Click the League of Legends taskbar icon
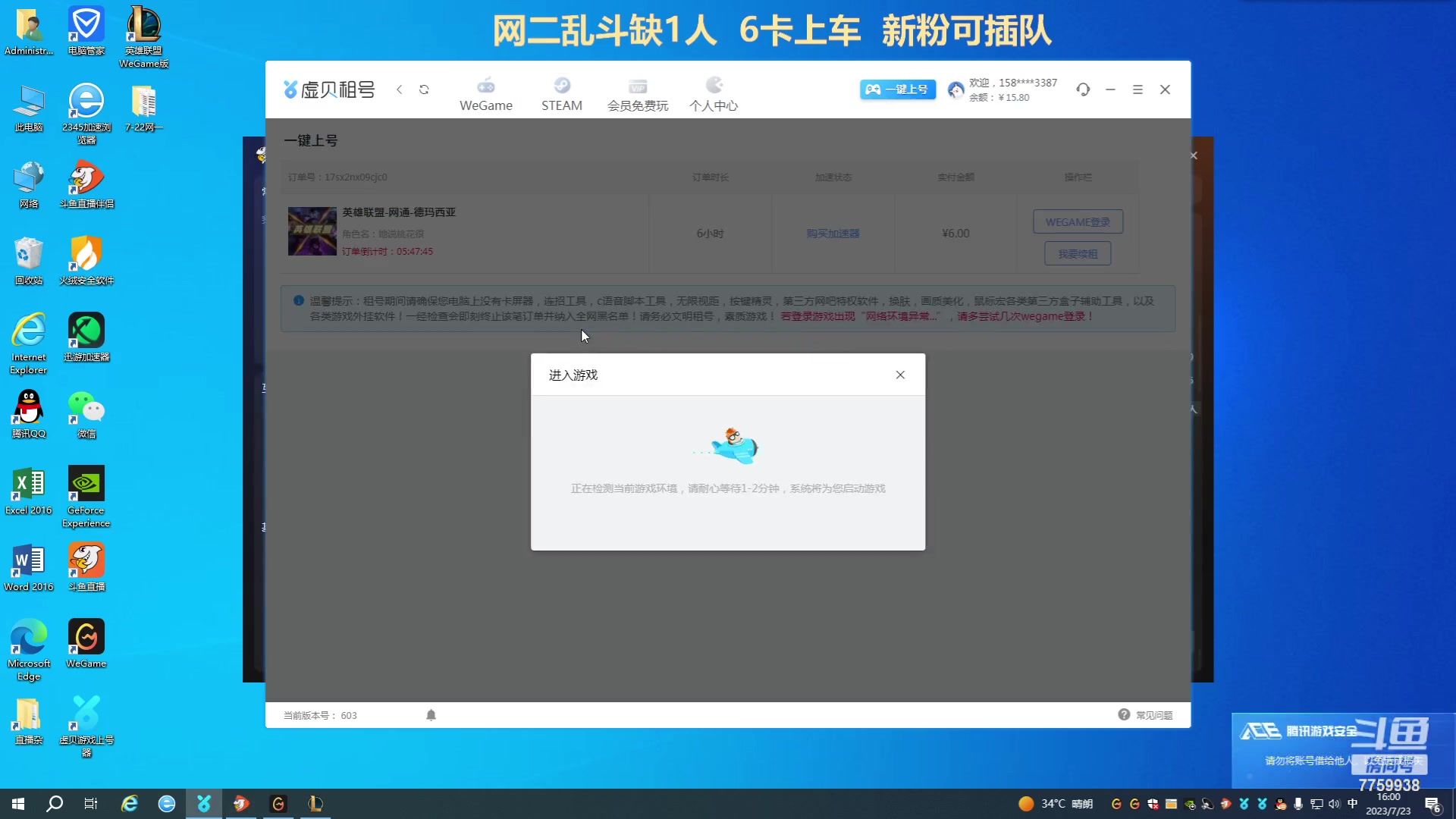 pyautogui.click(x=315, y=804)
